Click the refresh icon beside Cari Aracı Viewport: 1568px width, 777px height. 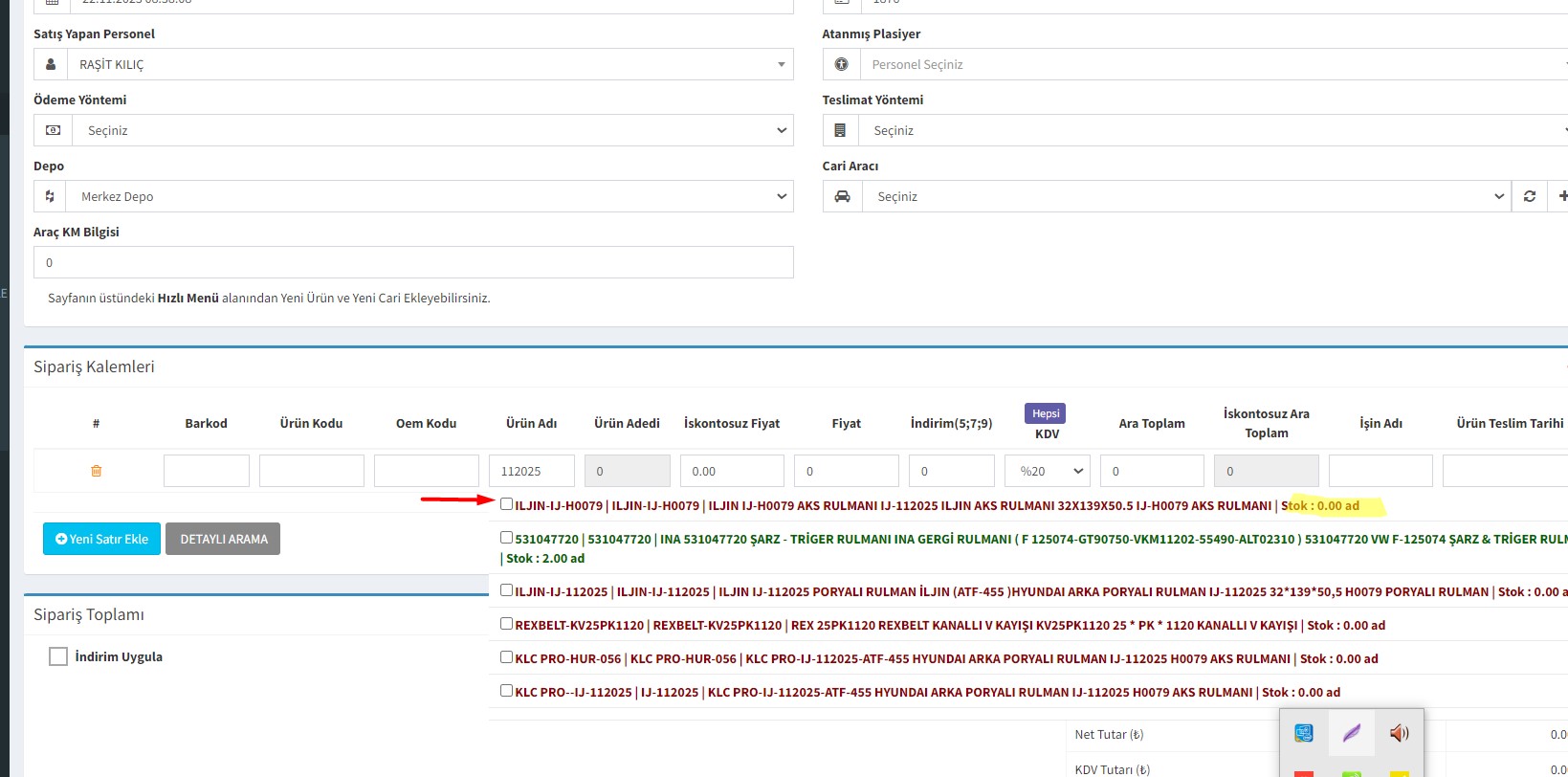pos(1529,196)
